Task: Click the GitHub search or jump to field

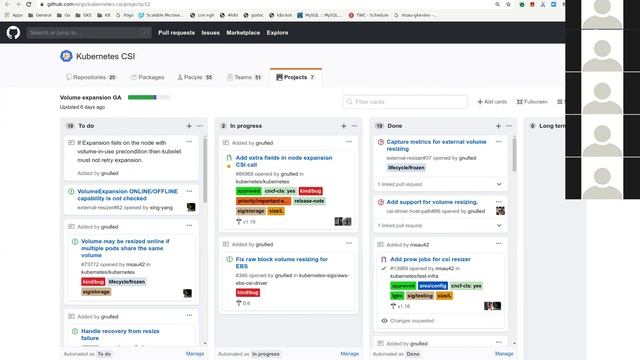Action: point(89,33)
